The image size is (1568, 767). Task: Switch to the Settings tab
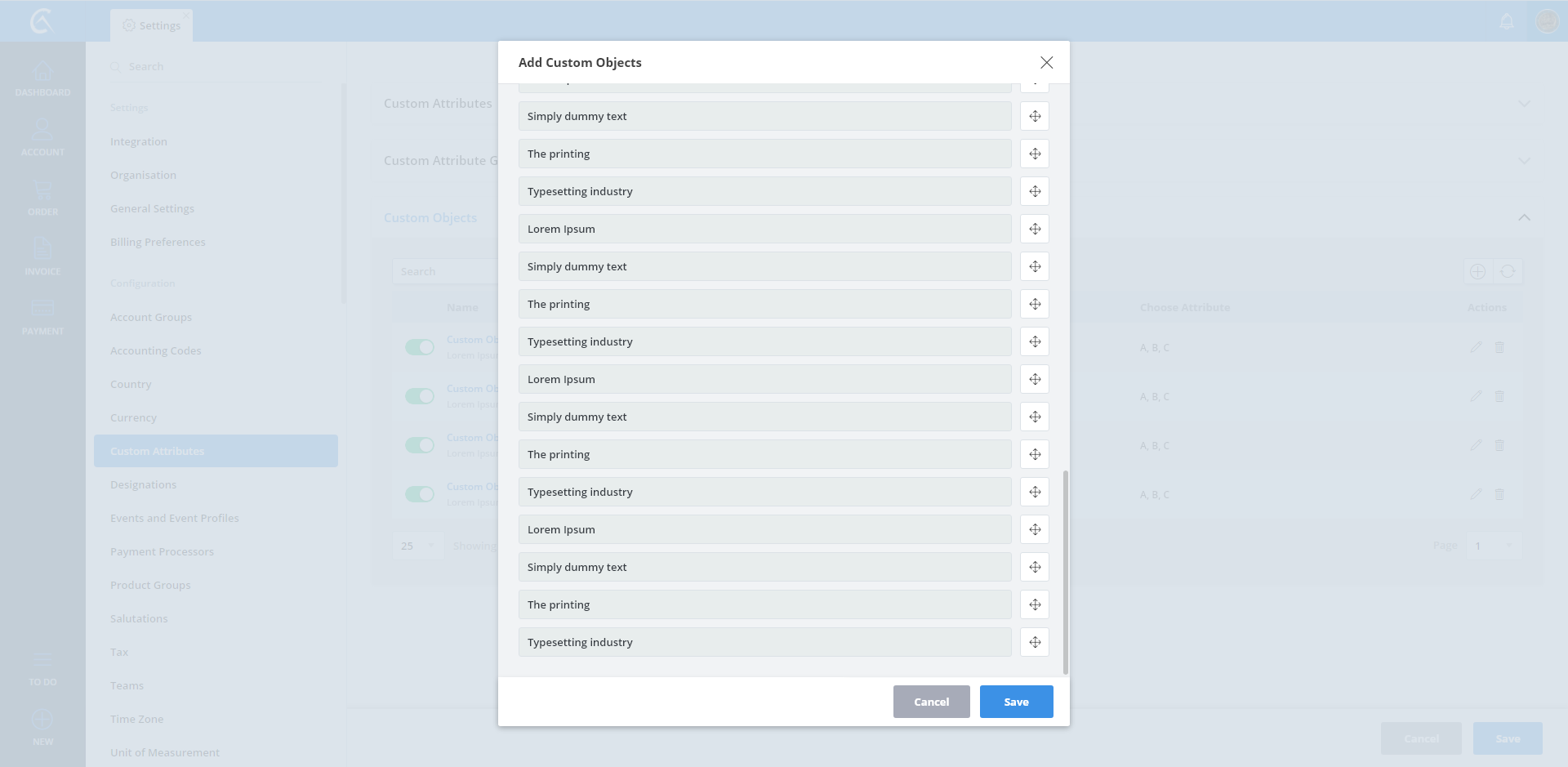click(x=152, y=25)
